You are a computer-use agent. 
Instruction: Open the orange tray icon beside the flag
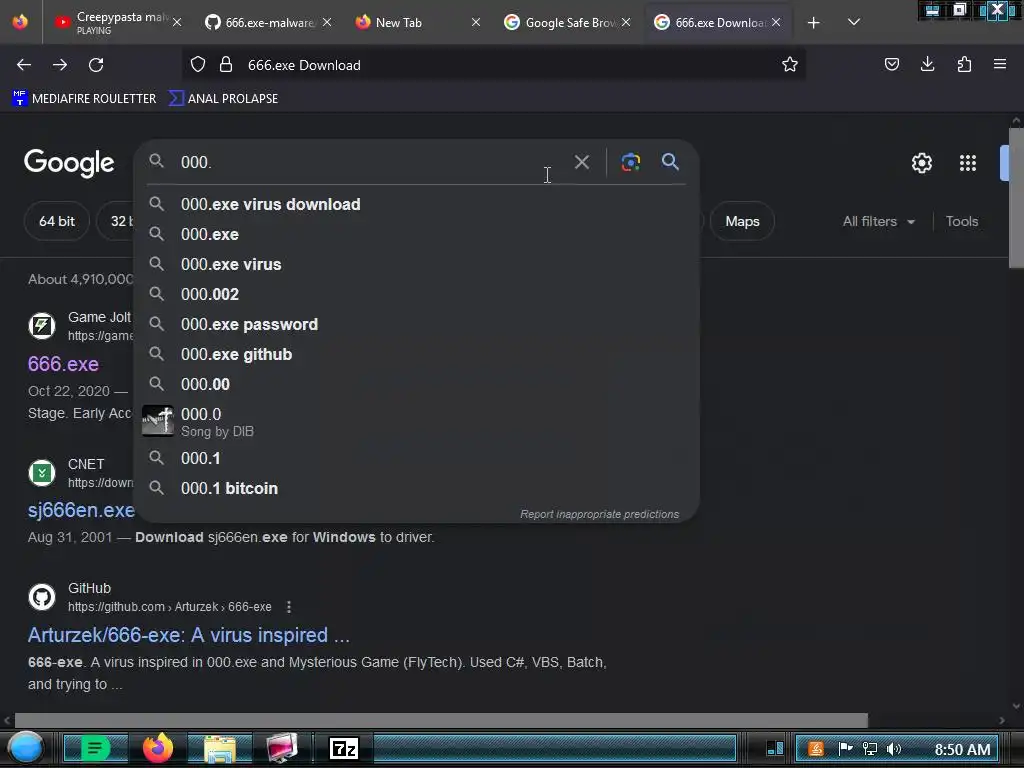(816, 749)
